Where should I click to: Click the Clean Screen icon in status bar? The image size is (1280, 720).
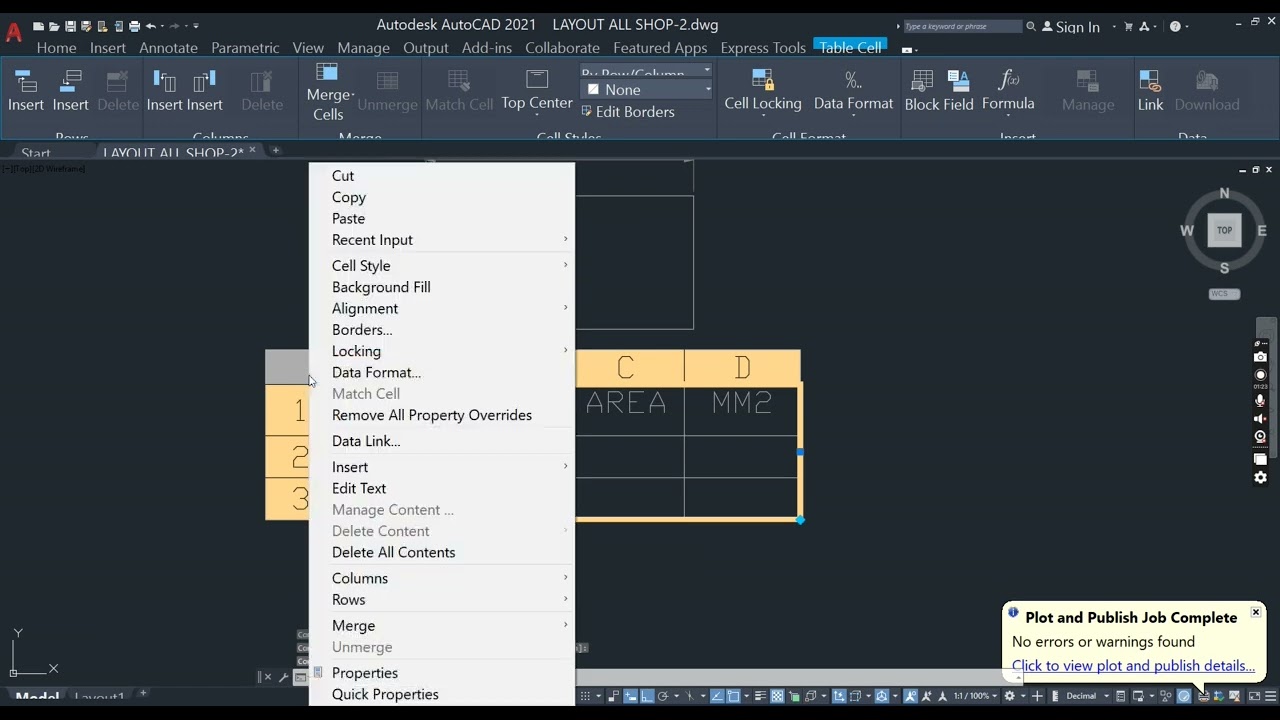[1254, 695]
